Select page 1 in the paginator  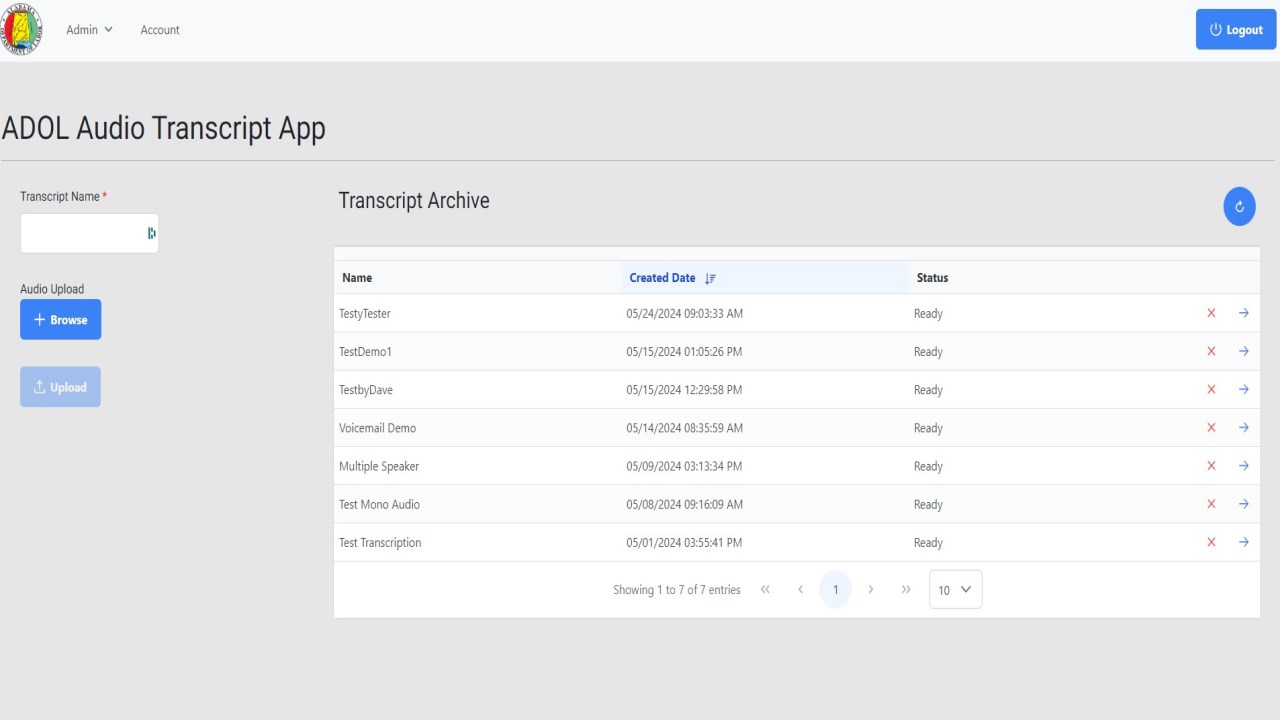(x=835, y=590)
